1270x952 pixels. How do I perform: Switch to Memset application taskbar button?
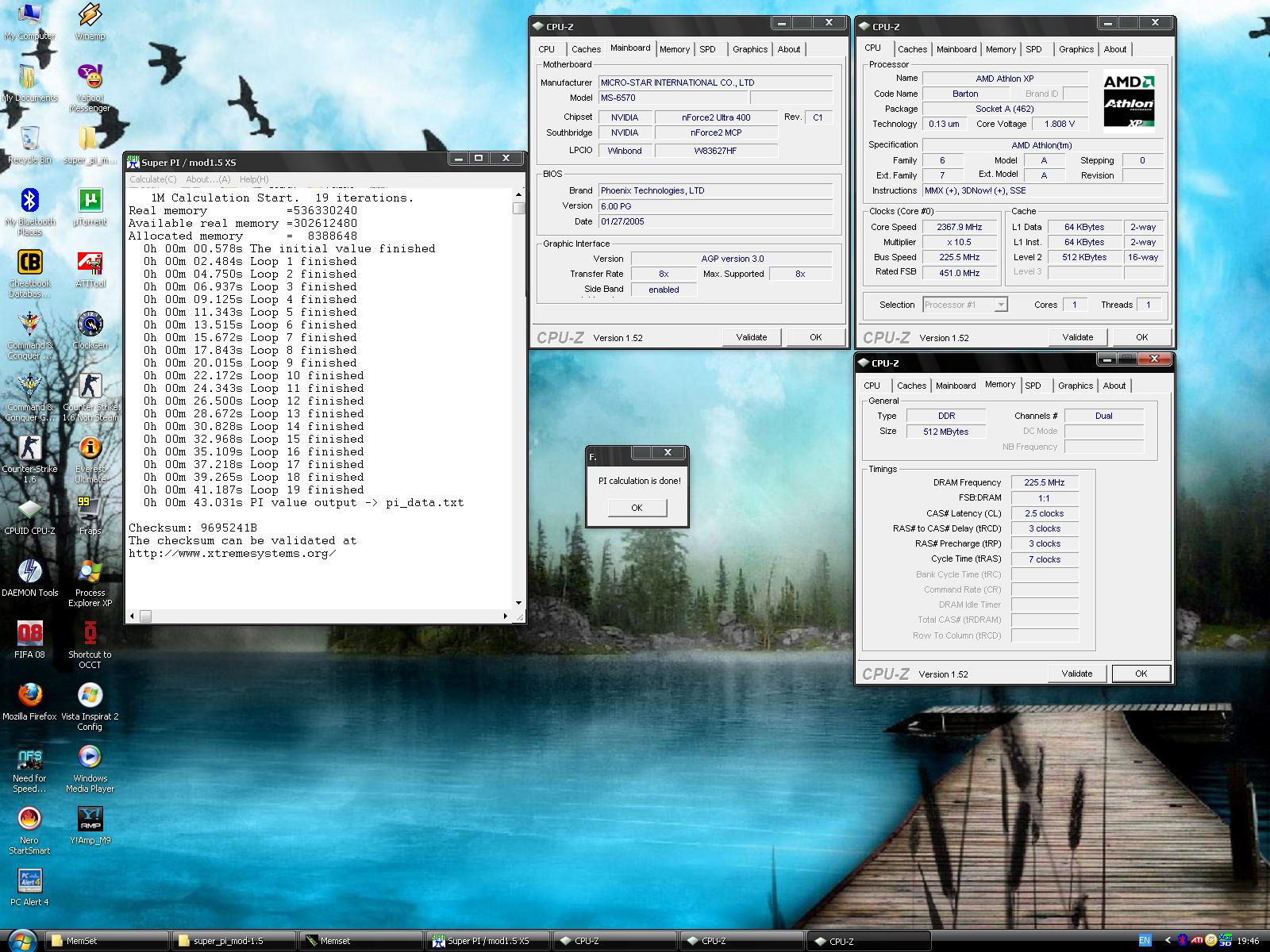point(360,941)
